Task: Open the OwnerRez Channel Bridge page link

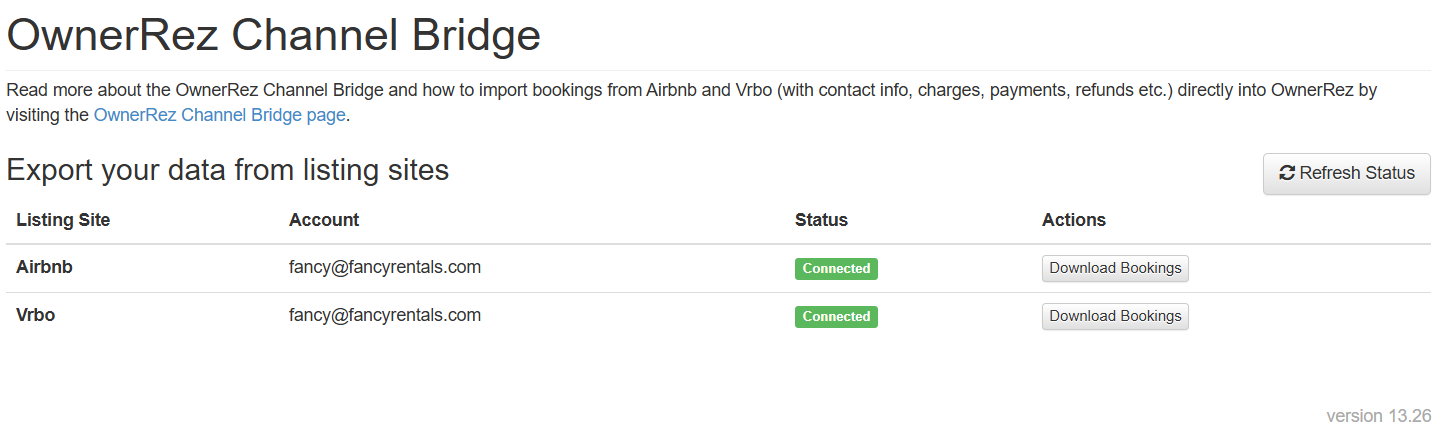Action: (x=219, y=115)
